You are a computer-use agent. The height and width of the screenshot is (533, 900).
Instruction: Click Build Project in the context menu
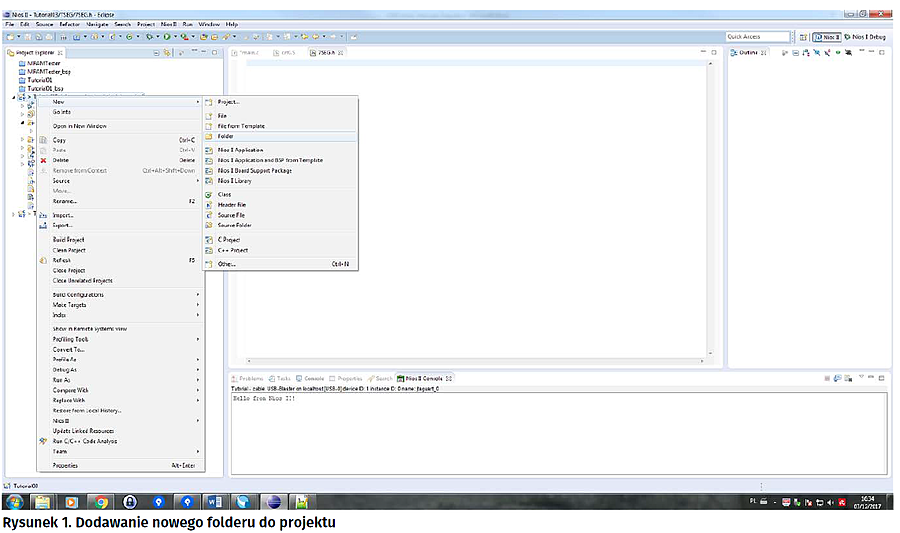point(69,240)
